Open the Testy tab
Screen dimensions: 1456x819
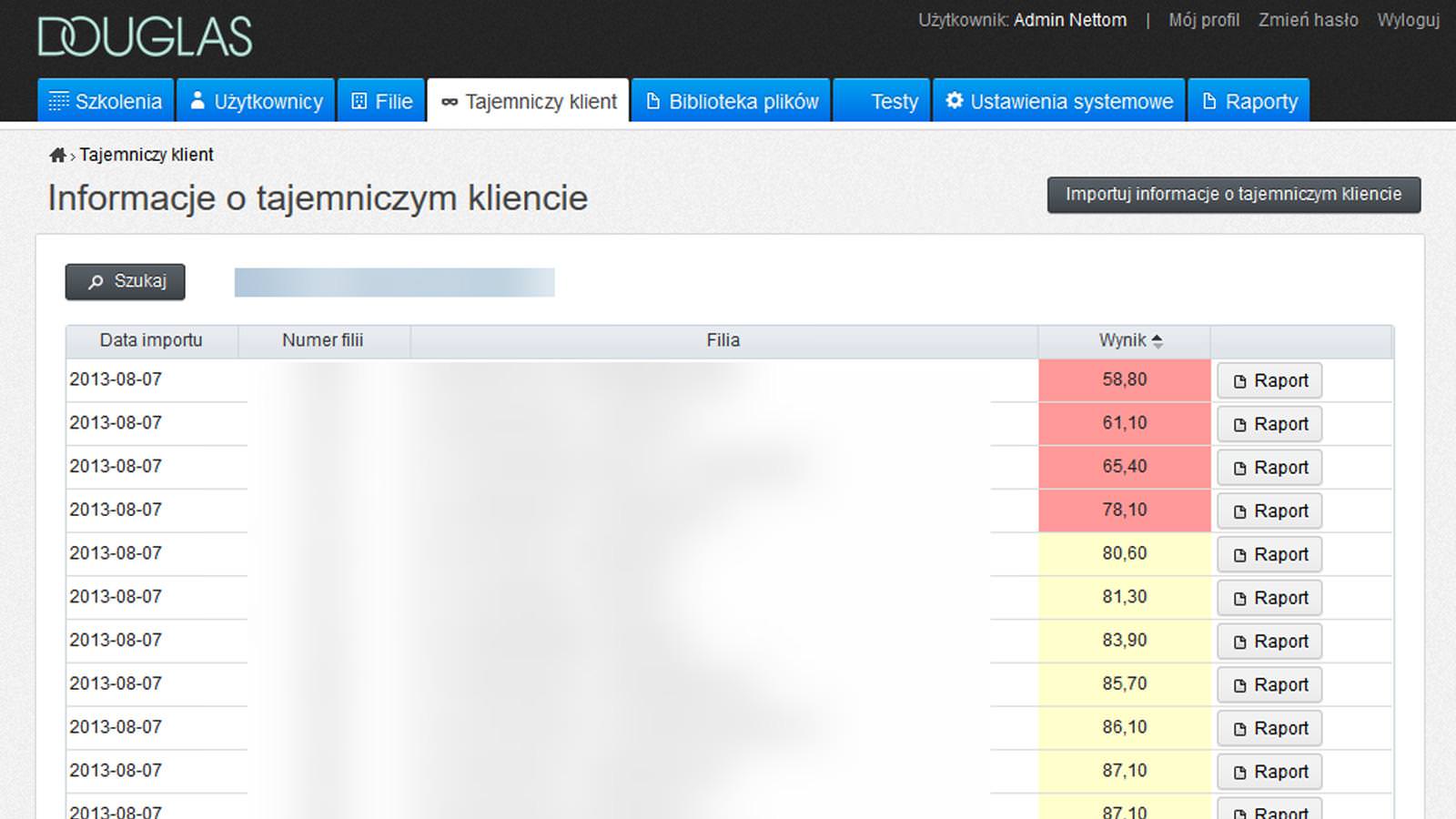point(882,101)
